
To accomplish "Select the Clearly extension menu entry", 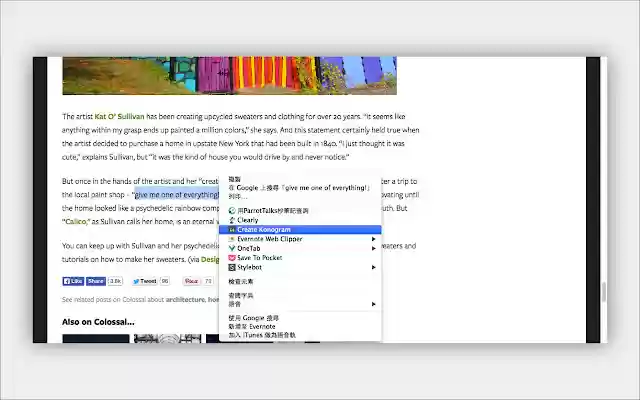I will (x=300, y=220).
